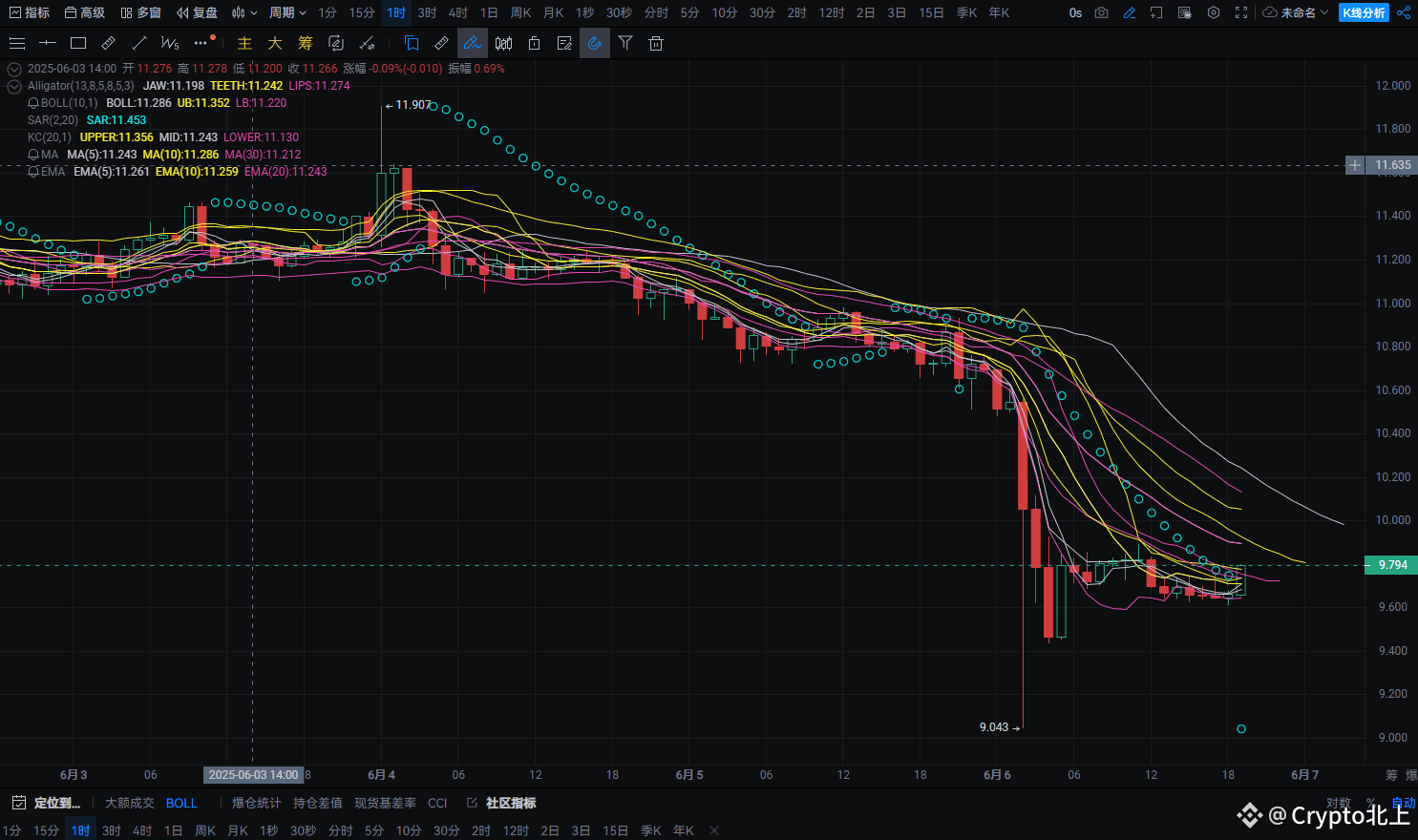Expand the candlestick chart type dropdown
The height and width of the screenshot is (840, 1418).
coord(244,12)
